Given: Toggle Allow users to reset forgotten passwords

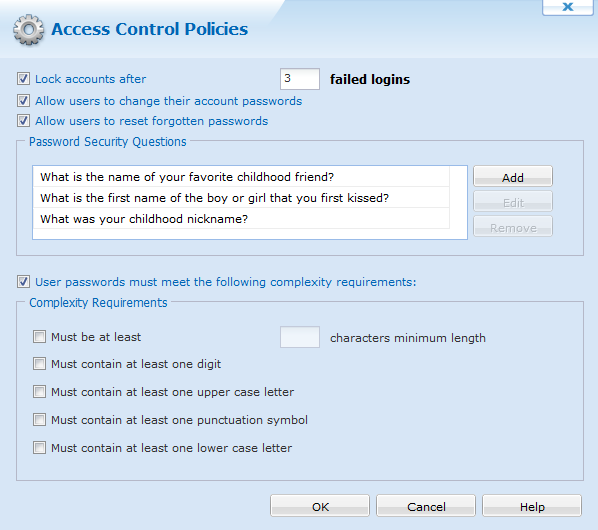Looking at the screenshot, I should point(23,121).
